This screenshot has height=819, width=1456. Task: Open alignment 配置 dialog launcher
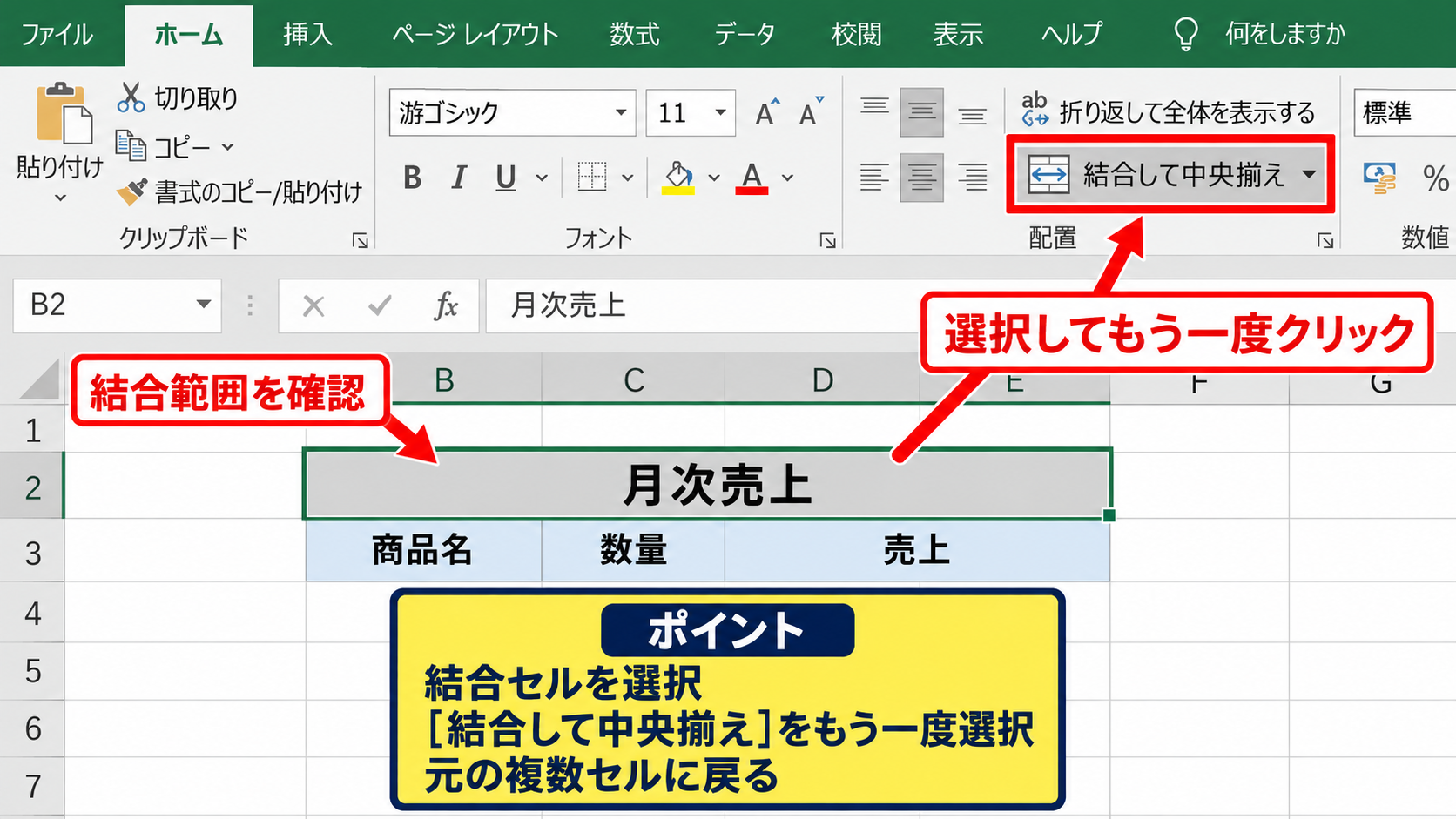pyautogui.click(x=1325, y=240)
